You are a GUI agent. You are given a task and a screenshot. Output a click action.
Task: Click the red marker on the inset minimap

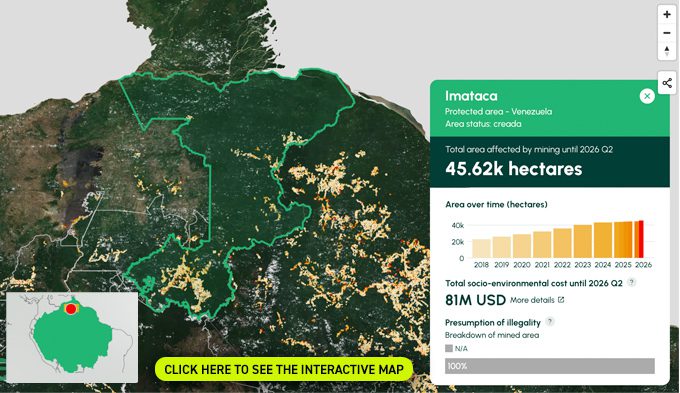click(x=71, y=309)
